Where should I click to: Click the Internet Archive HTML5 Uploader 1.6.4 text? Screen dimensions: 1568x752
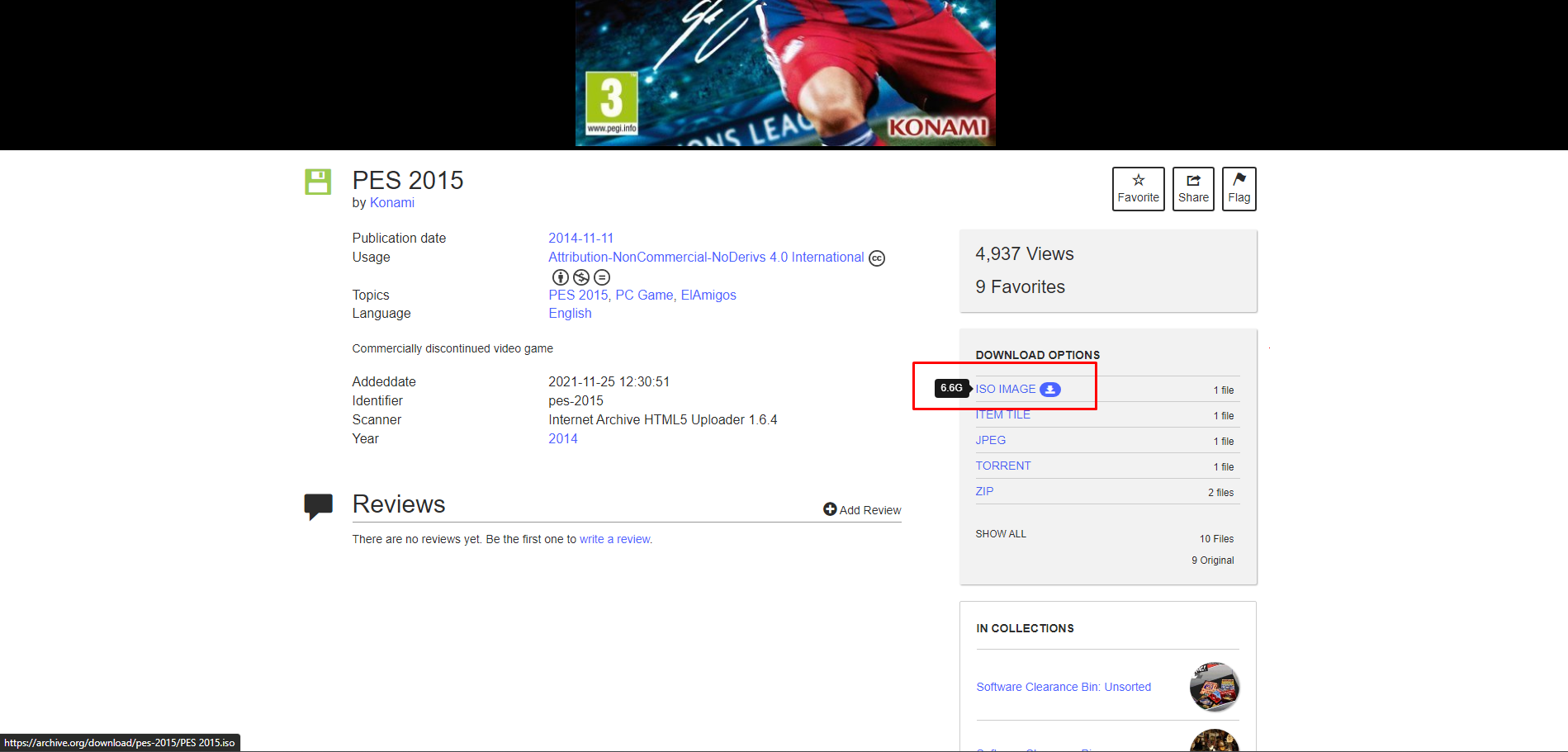pos(663,420)
